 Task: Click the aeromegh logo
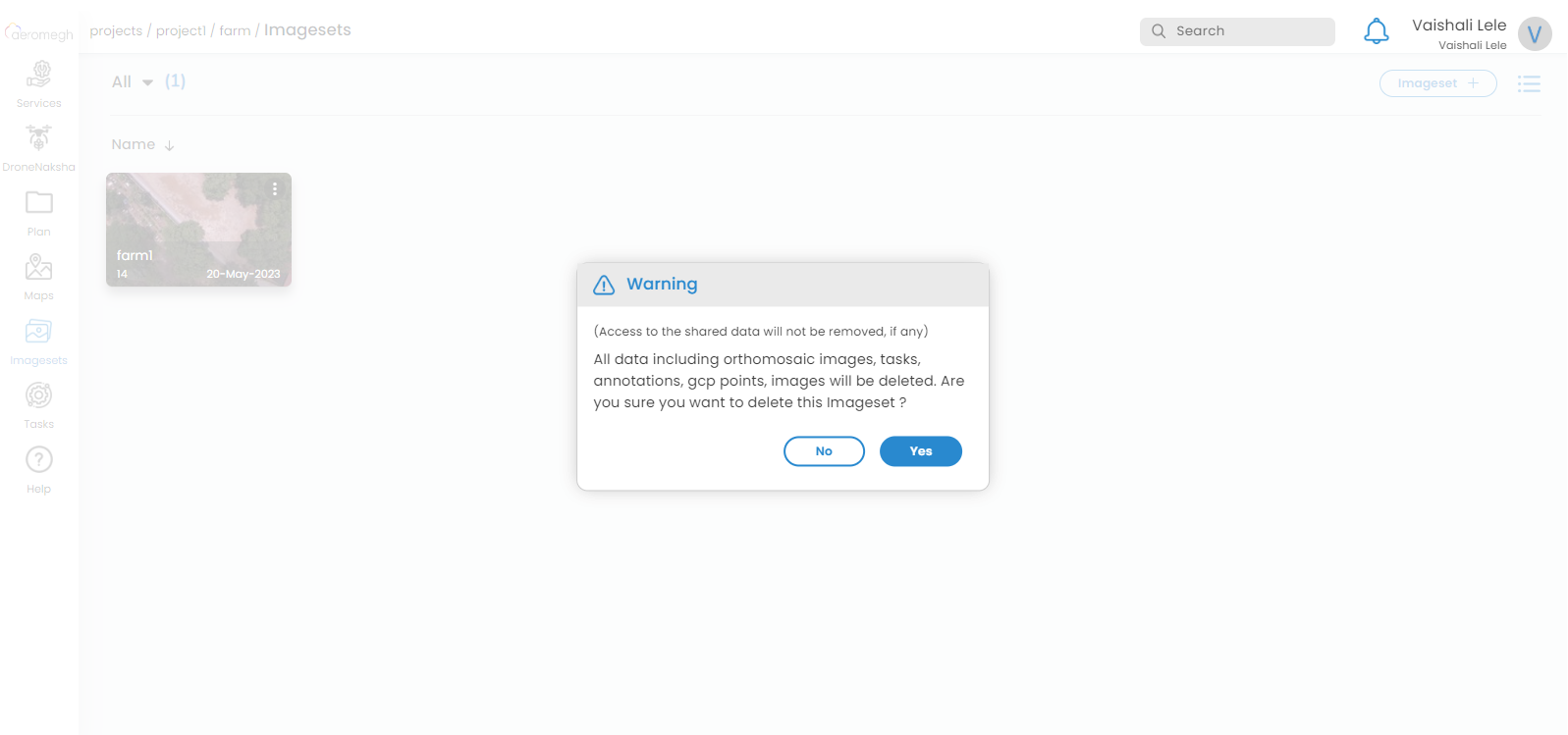39,32
